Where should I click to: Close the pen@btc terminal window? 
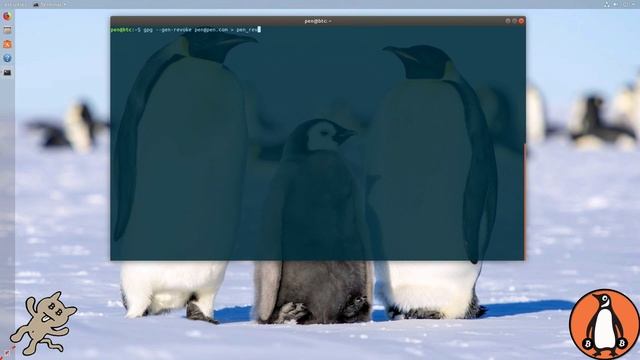point(521,21)
